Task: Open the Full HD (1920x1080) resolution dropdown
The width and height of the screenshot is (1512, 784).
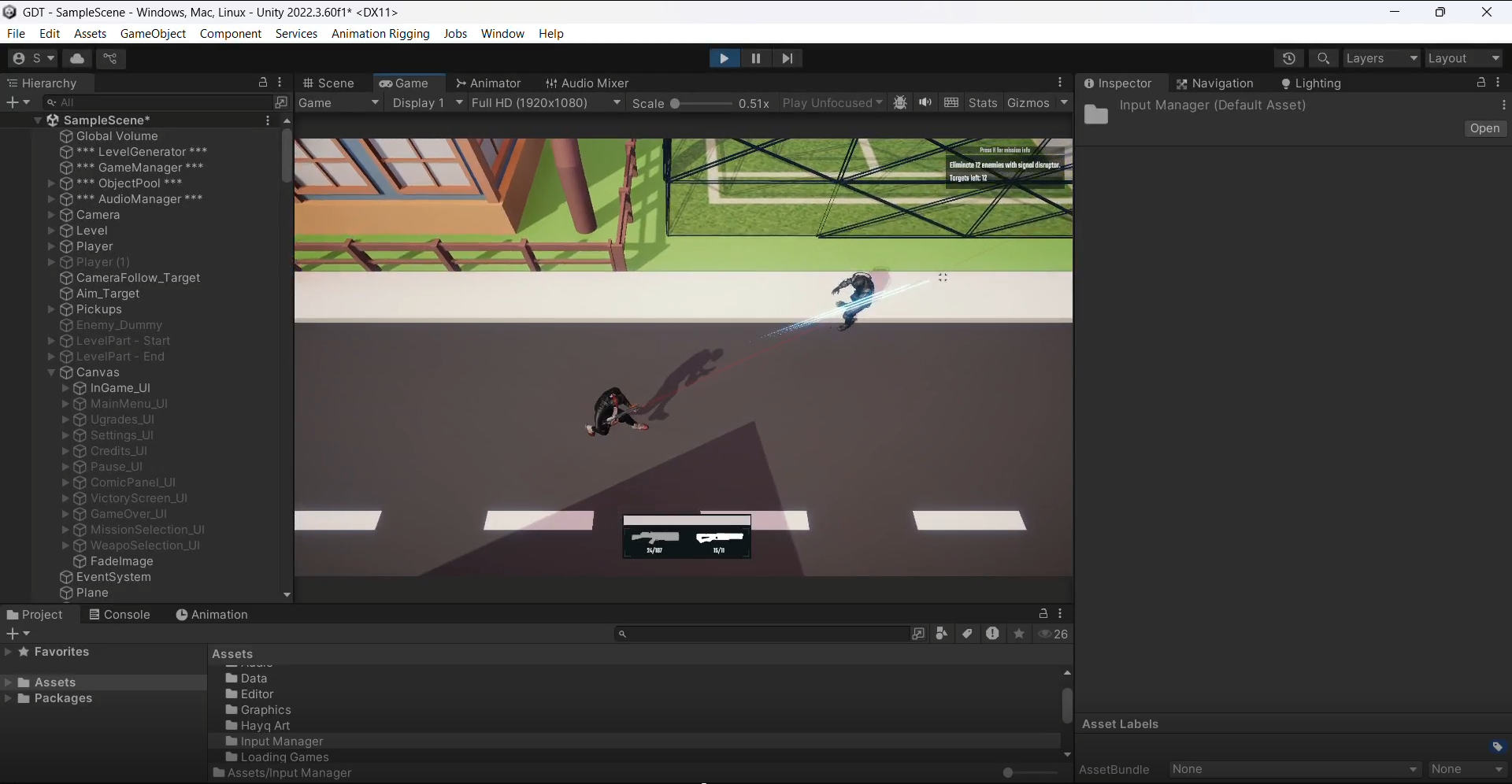Action: tap(546, 103)
